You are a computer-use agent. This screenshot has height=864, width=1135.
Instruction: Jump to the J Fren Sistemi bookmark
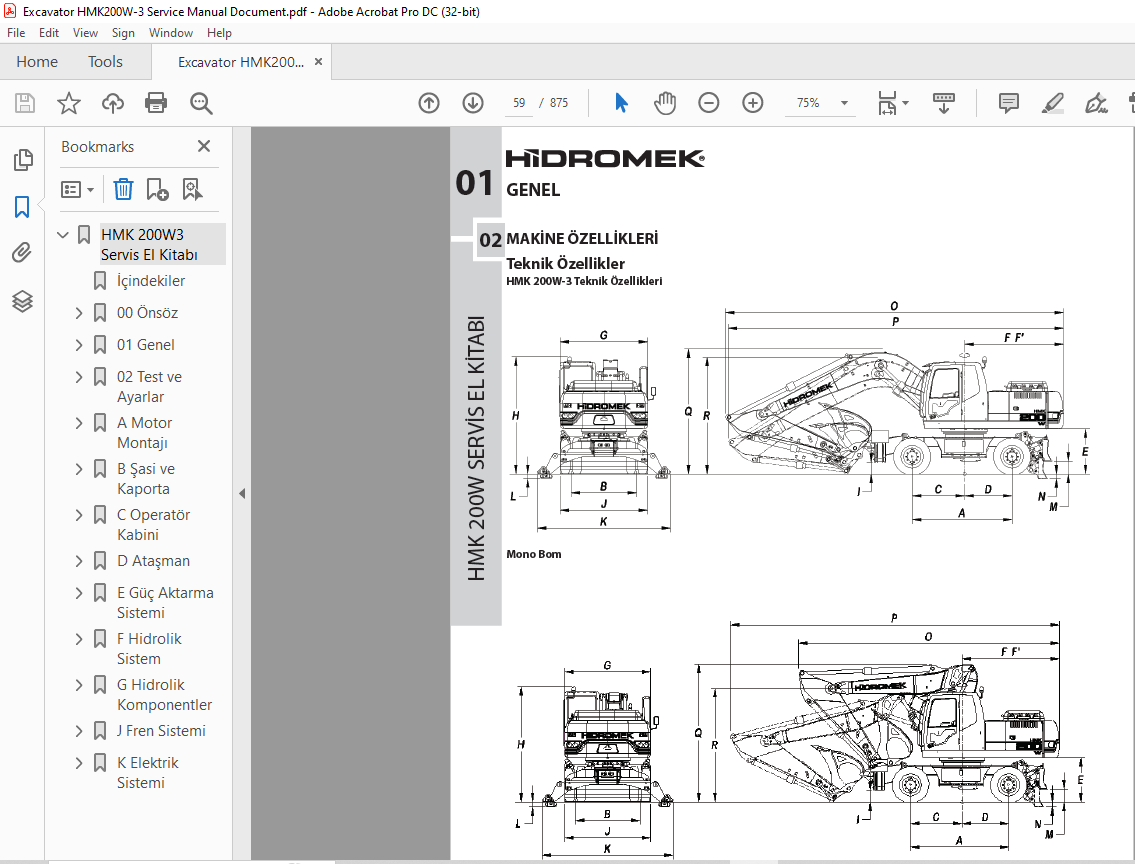tap(161, 731)
